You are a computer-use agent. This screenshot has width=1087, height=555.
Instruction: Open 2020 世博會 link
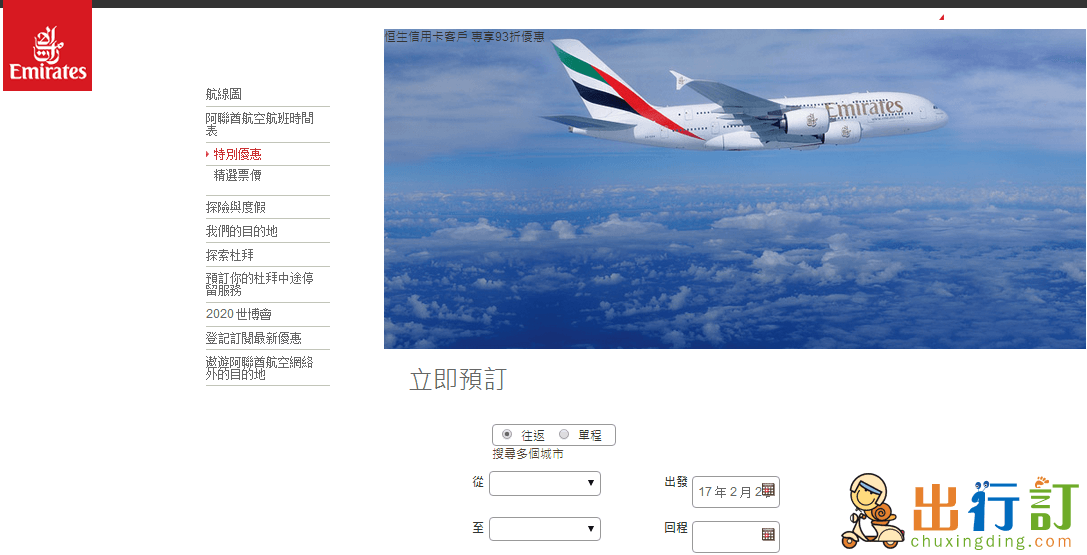[x=238, y=315]
